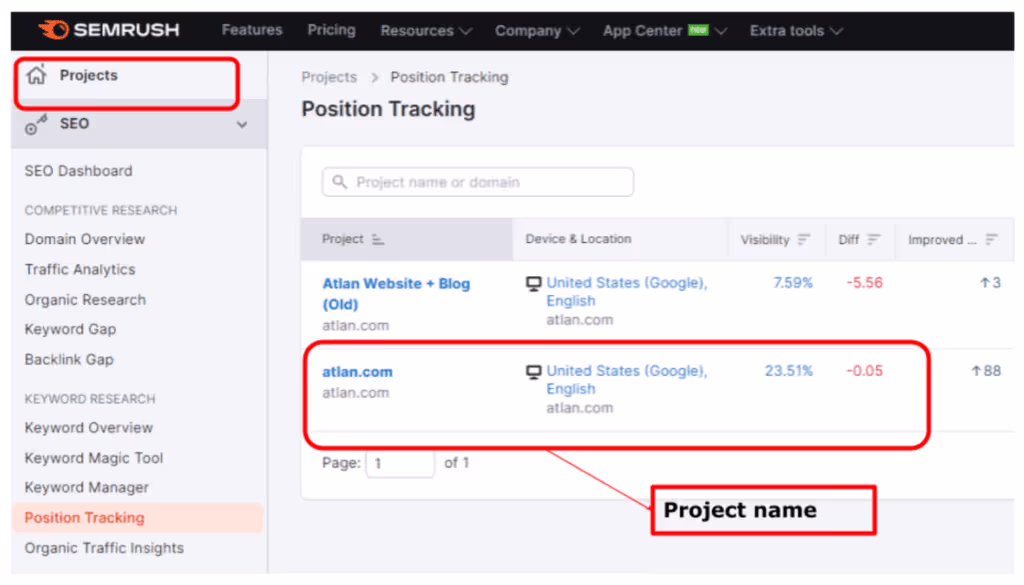Open Keyword Magic Tool

click(x=94, y=458)
